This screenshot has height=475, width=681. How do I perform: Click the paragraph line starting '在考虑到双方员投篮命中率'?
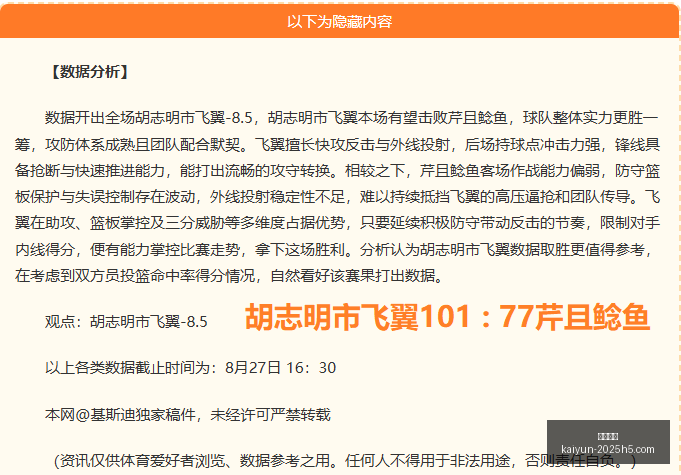(x=229, y=275)
